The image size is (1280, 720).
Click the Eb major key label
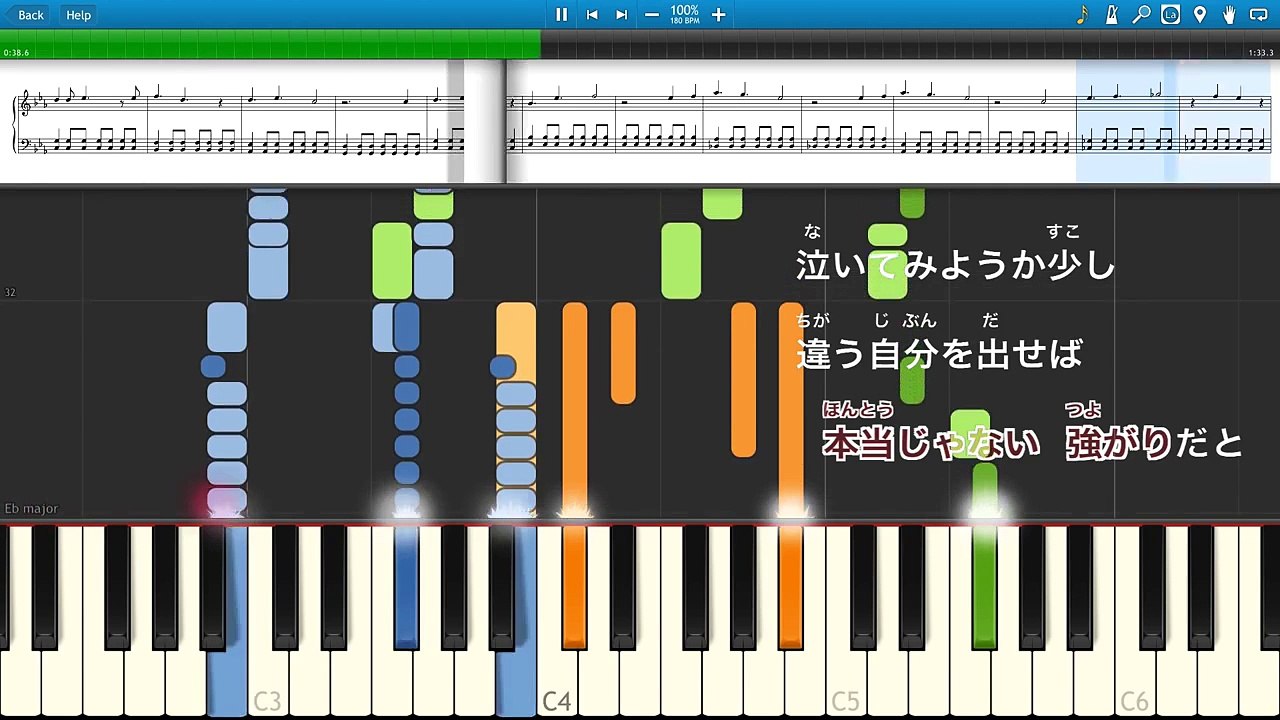31,509
